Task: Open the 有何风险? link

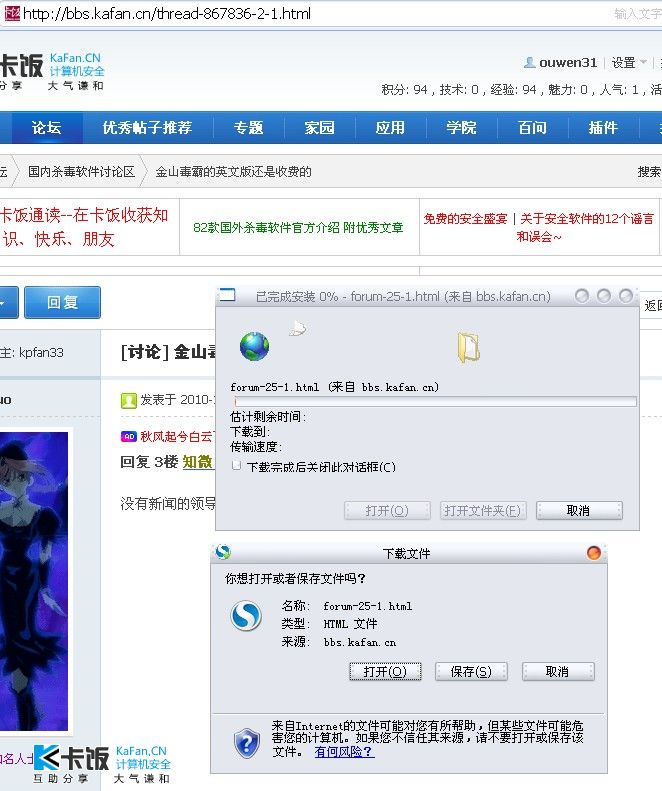Action: [344, 752]
